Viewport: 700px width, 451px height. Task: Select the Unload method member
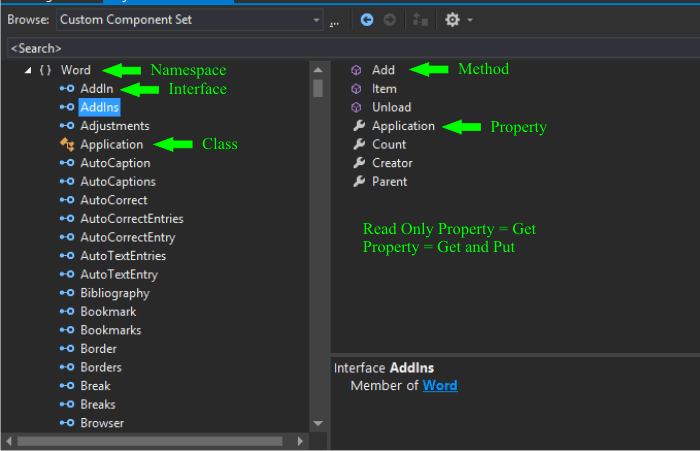(392, 107)
